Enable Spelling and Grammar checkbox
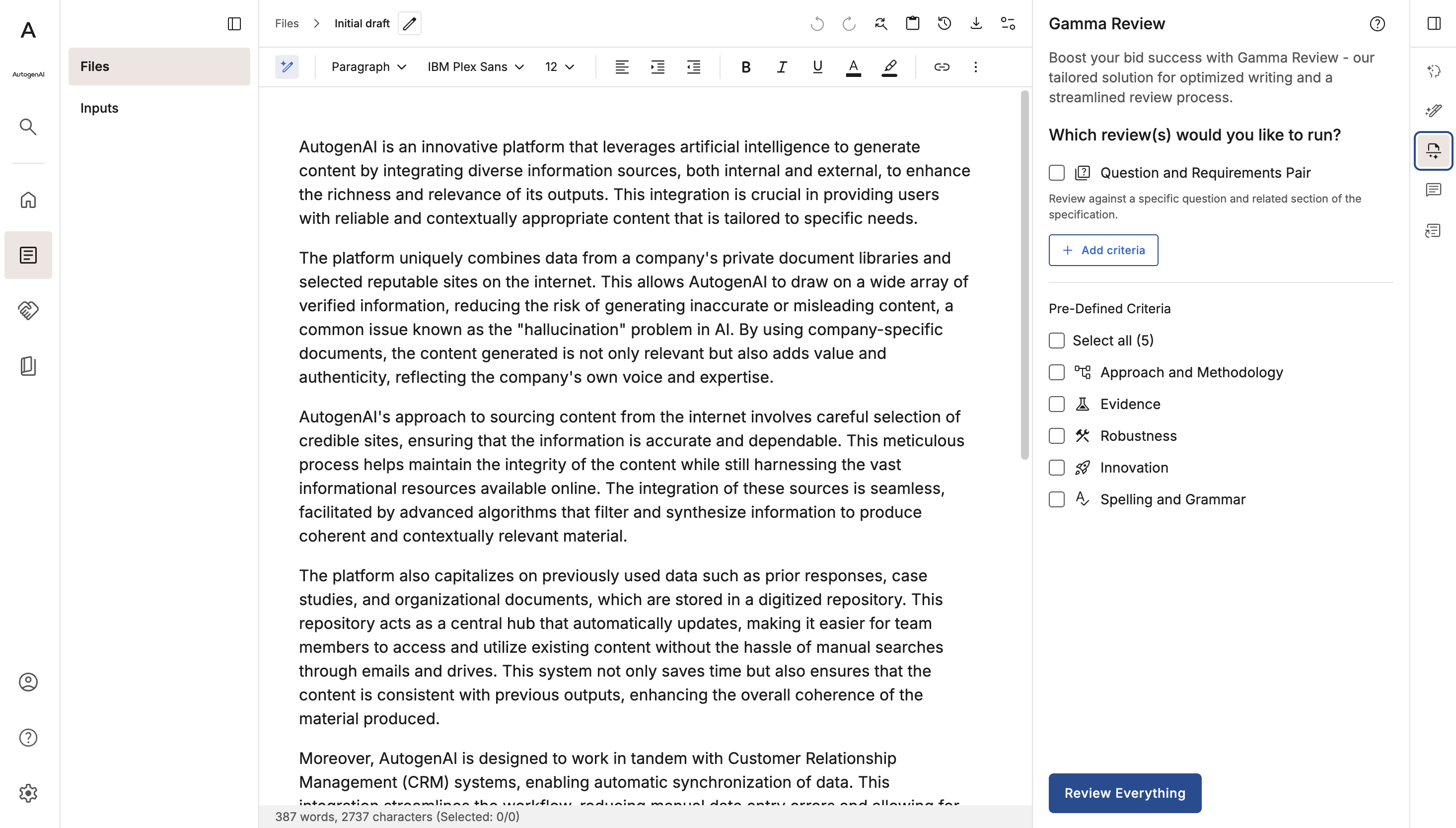1456x828 pixels. tap(1057, 499)
